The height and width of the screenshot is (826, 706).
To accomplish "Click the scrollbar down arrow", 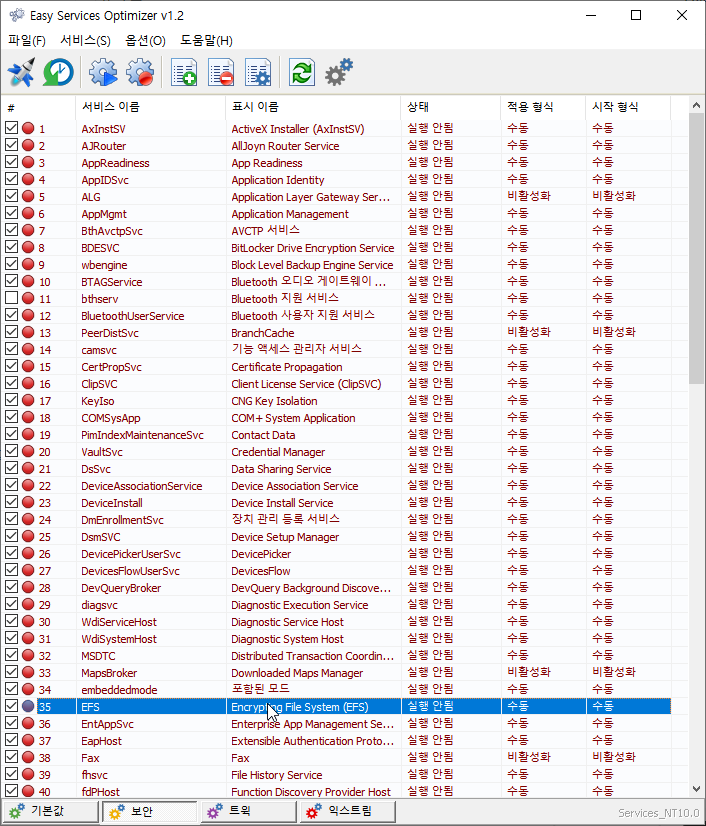I will 696,789.
